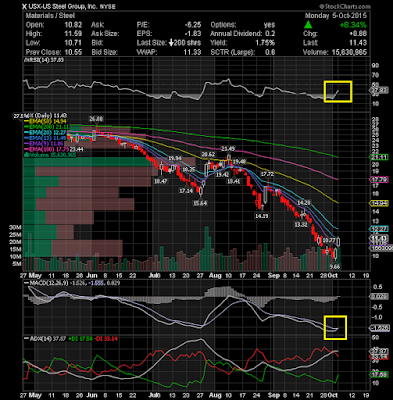Click the EPS value -1.83
This screenshot has width=393, height=400.
click(x=192, y=34)
